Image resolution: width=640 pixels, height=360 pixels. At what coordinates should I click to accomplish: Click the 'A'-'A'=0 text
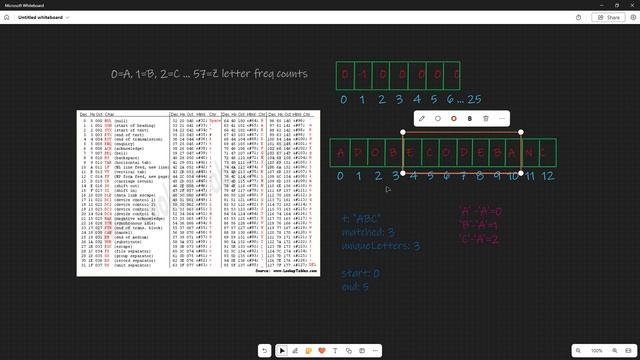(480, 211)
